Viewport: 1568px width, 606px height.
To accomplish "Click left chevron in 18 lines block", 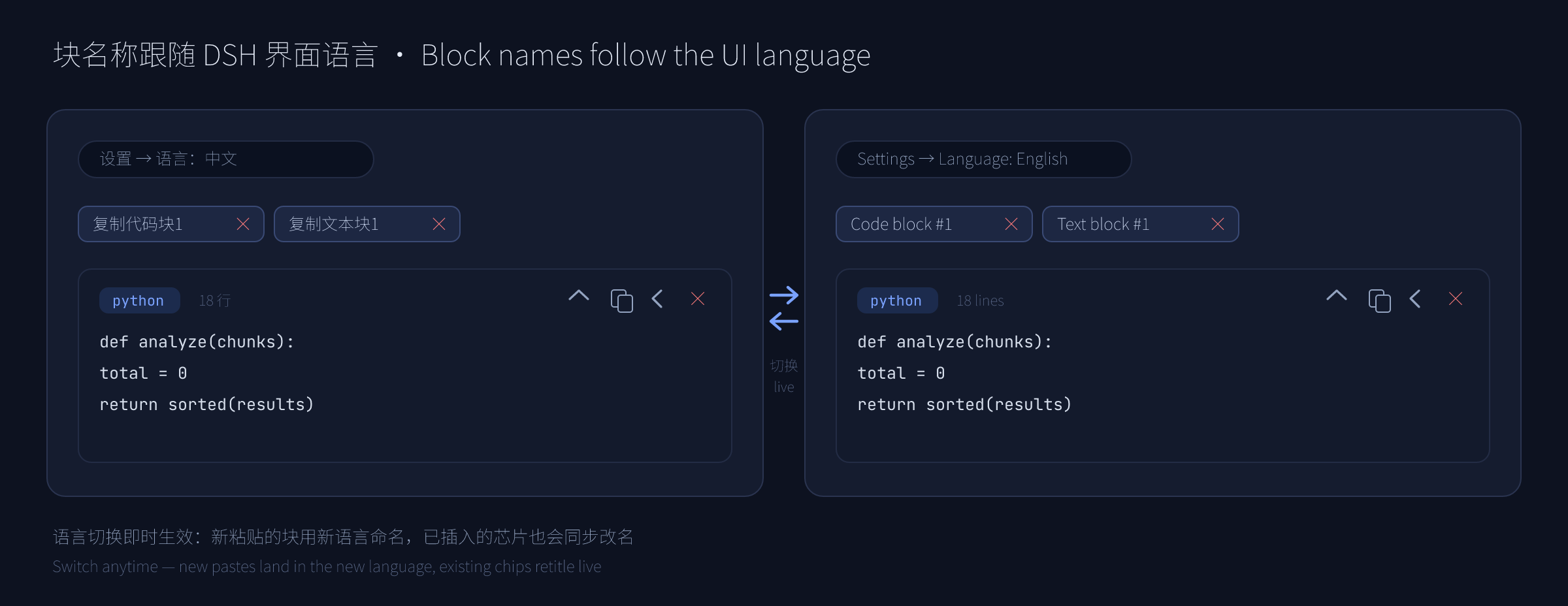I will tap(1415, 299).
